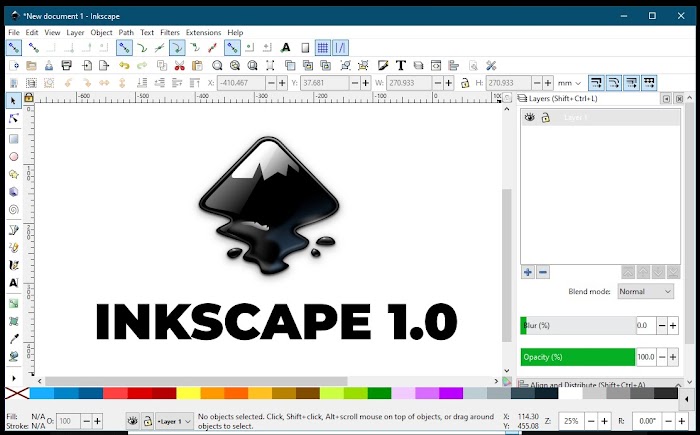Toggle snap to grids button

point(323,47)
